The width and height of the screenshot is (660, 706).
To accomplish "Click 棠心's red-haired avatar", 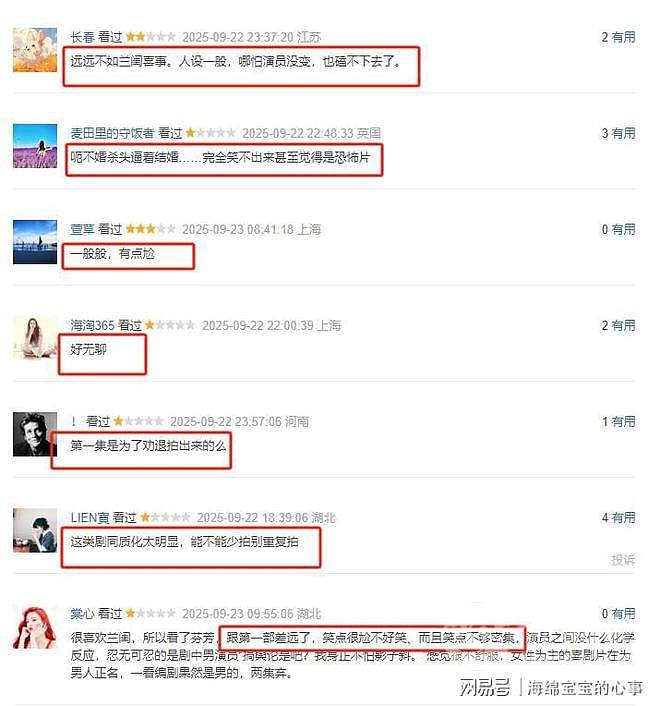I will [x=35, y=626].
